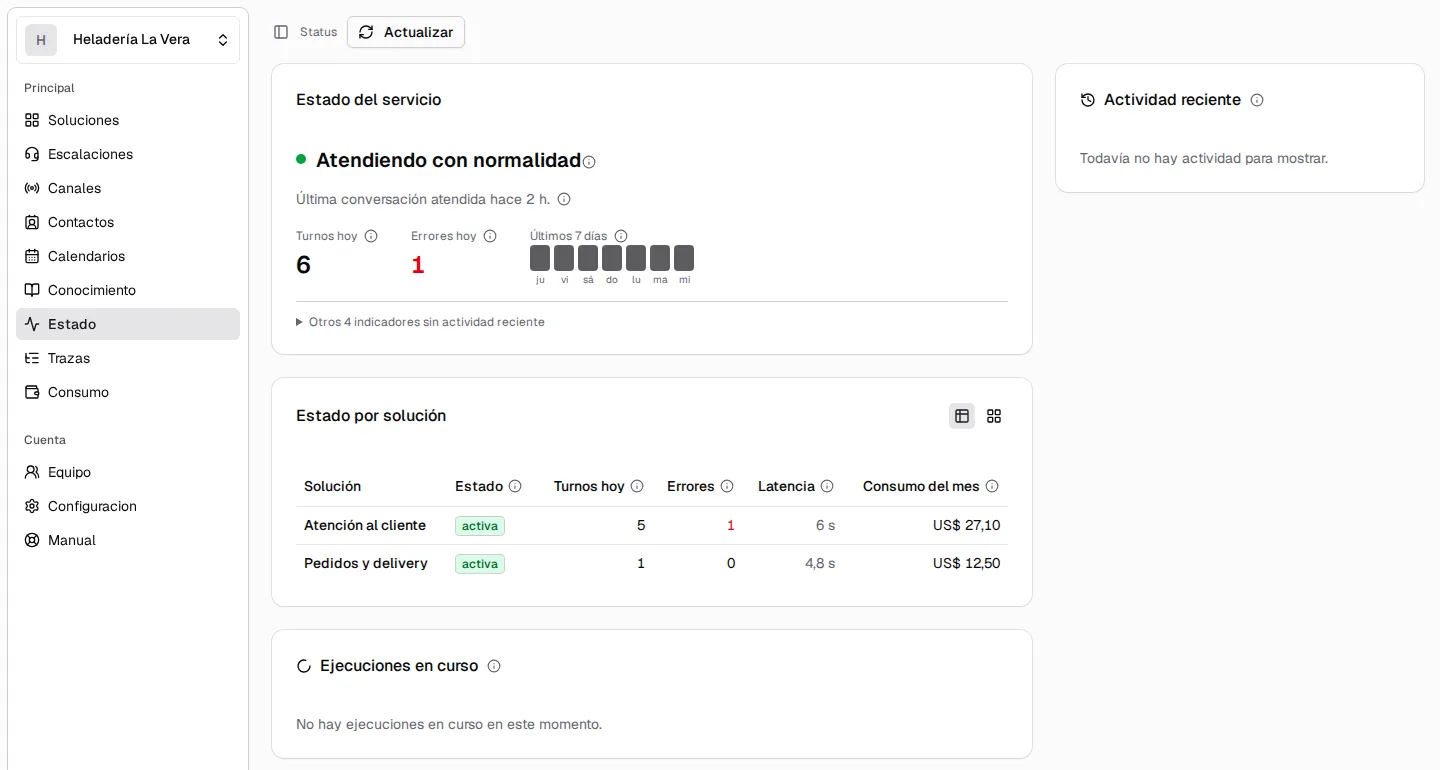
Task: Click info icon in Errores column header
Action: pos(727,486)
